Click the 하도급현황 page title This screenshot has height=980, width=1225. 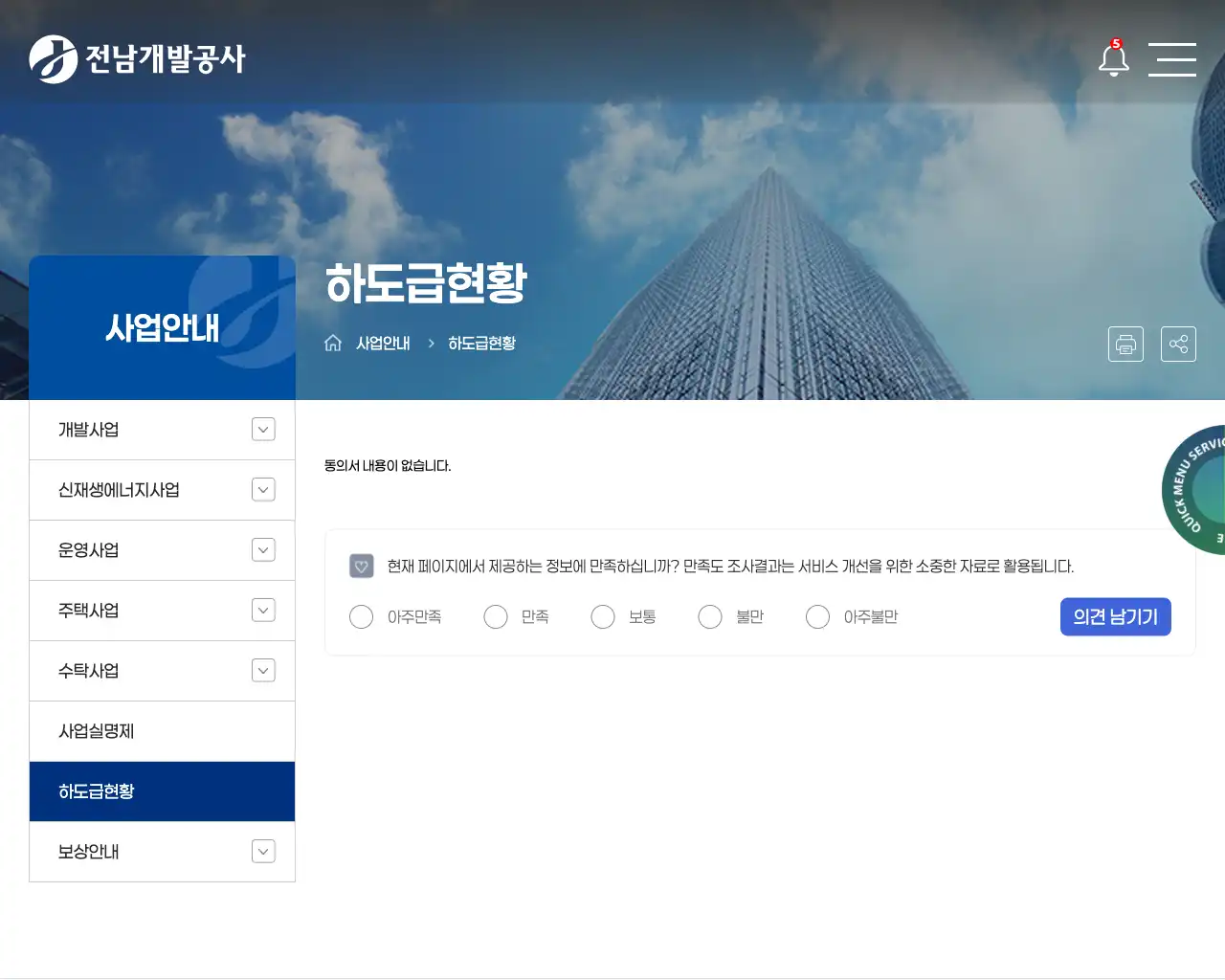click(426, 283)
